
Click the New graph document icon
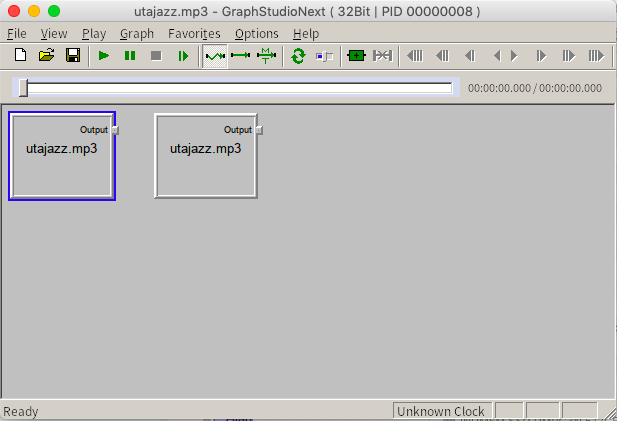(x=20, y=56)
